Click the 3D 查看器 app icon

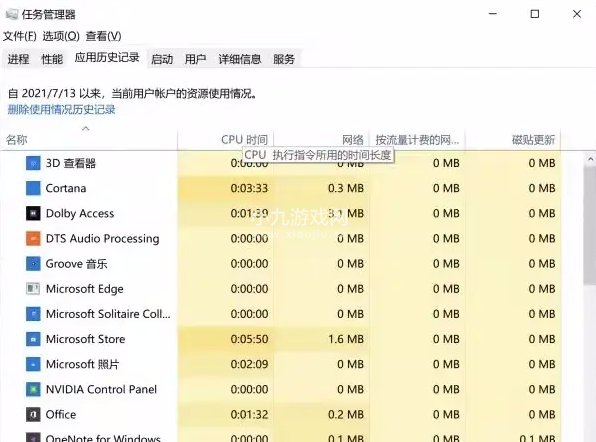(x=33, y=163)
